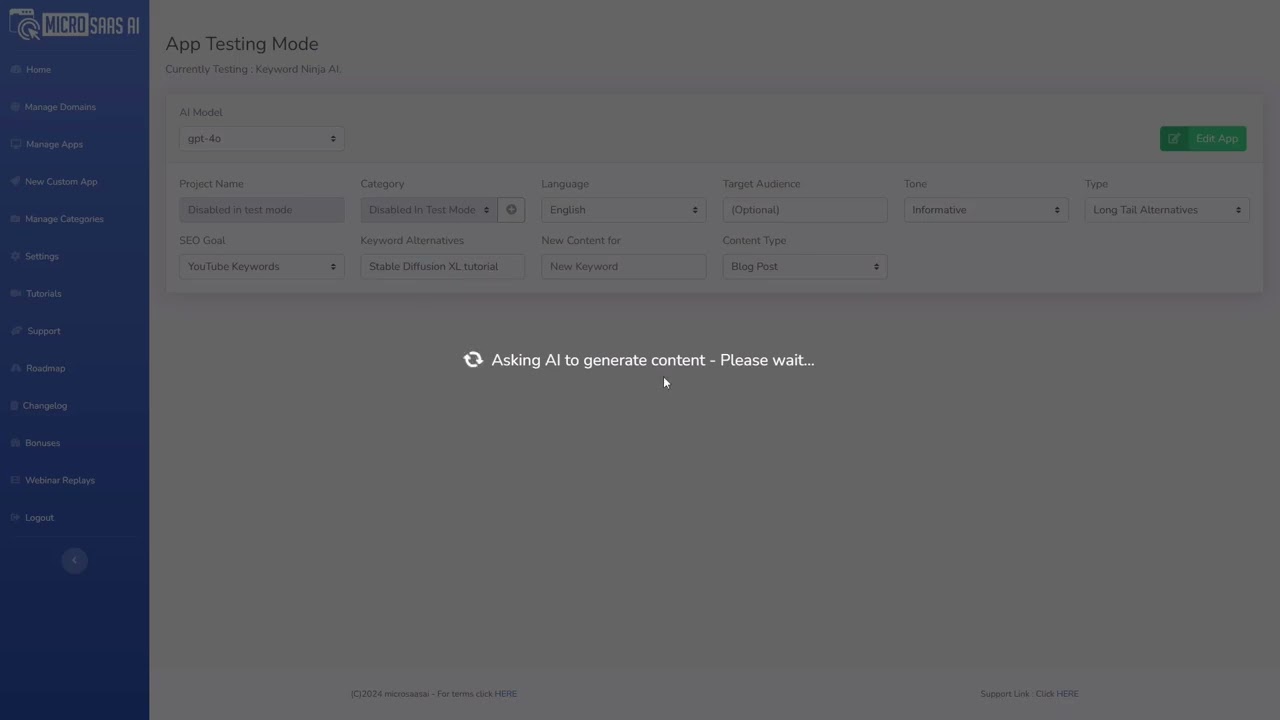Image resolution: width=1280 pixels, height=720 pixels.
Task: Click the Support icon in sidebar
Action: [15, 331]
